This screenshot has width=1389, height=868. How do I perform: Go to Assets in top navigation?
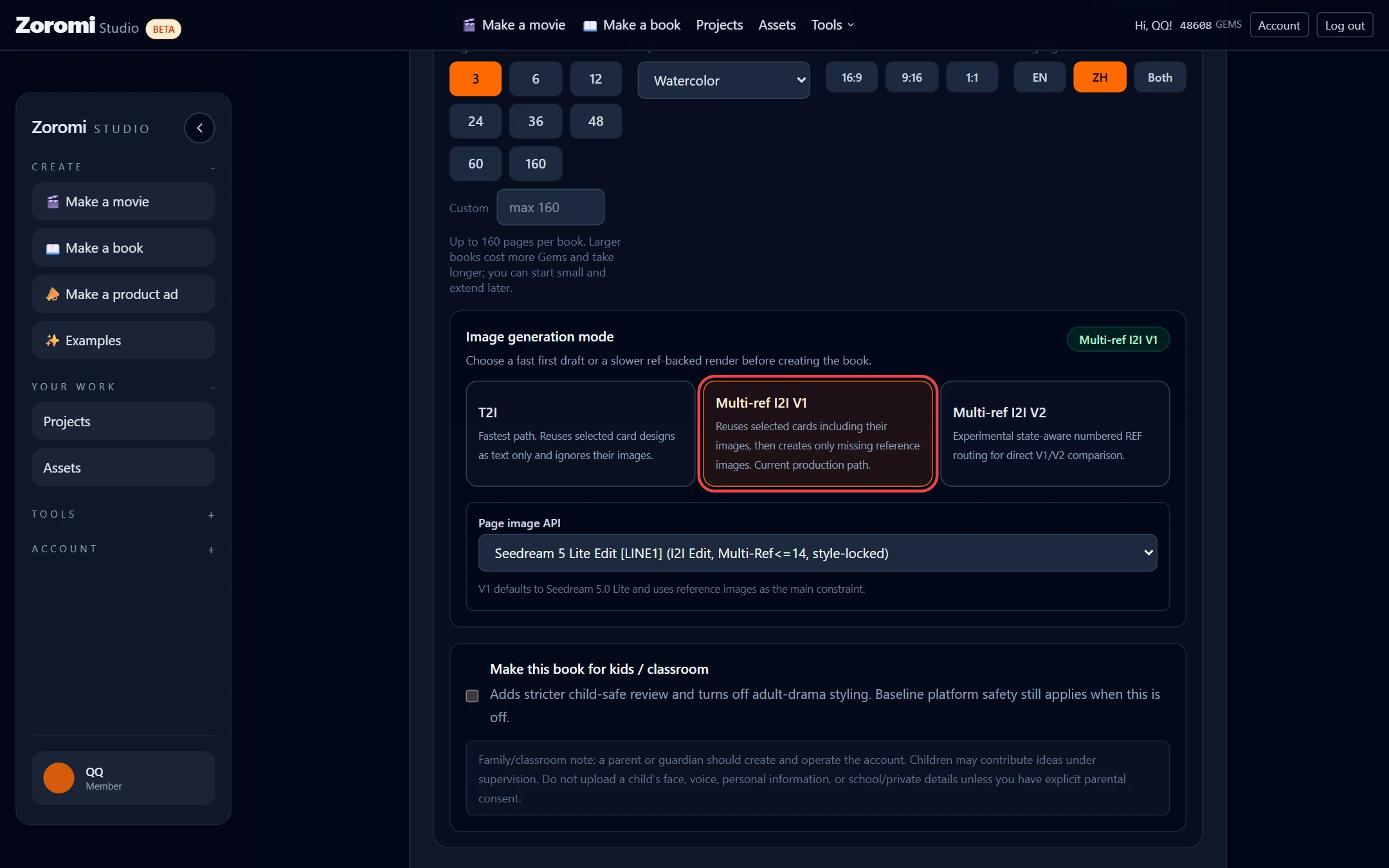coord(777,25)
